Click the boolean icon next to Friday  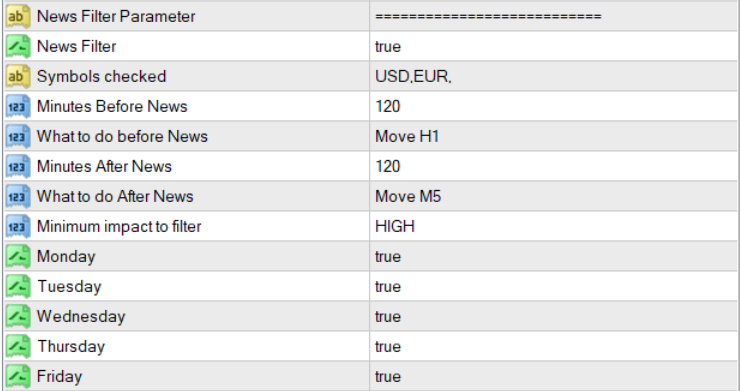coord(18,377)
